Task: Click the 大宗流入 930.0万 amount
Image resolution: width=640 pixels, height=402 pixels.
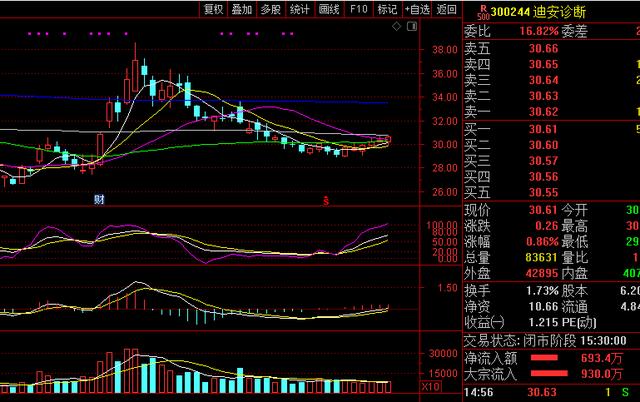Action: coord(602,374)
